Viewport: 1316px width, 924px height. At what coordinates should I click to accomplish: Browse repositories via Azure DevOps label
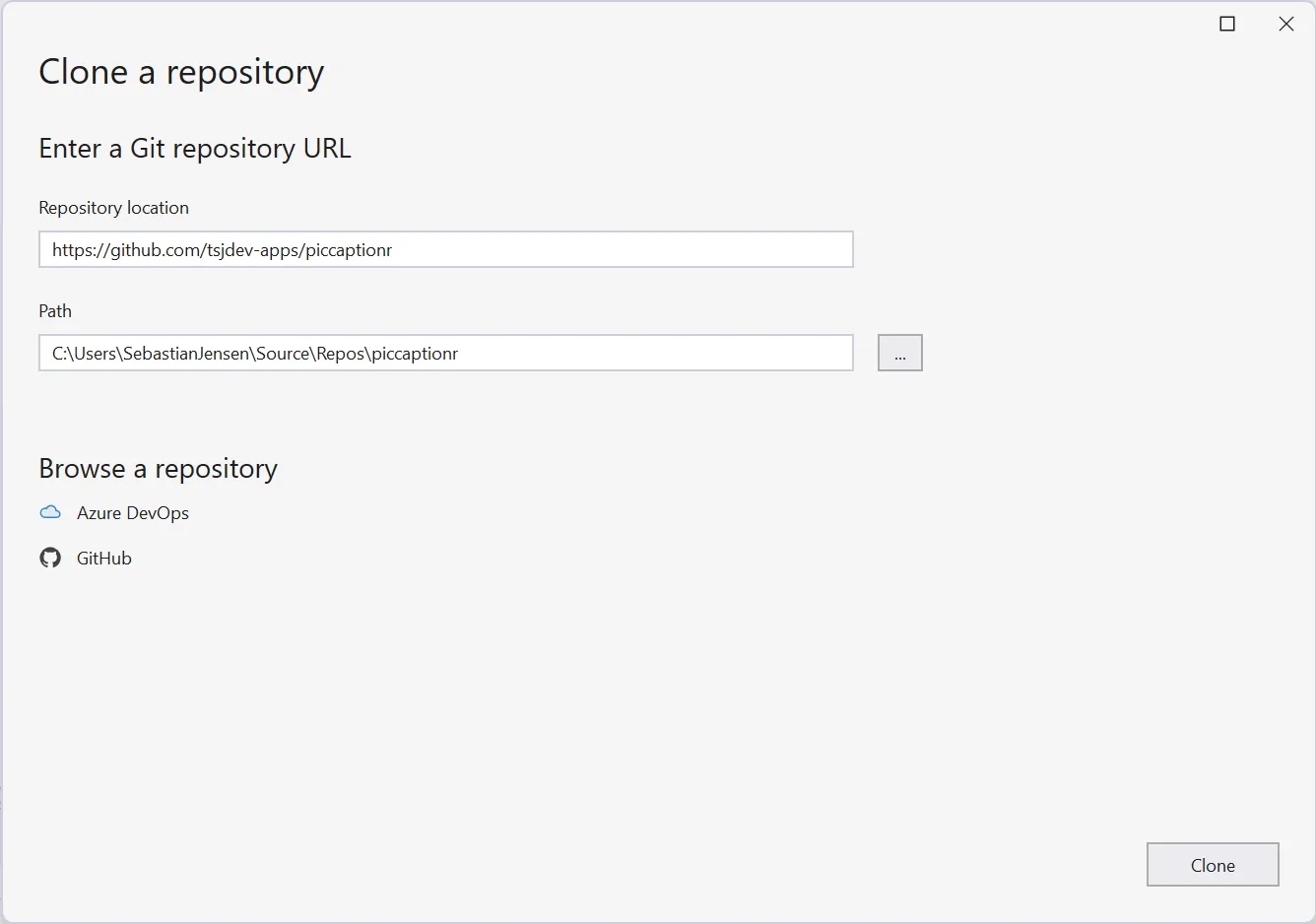pos(133,513)
